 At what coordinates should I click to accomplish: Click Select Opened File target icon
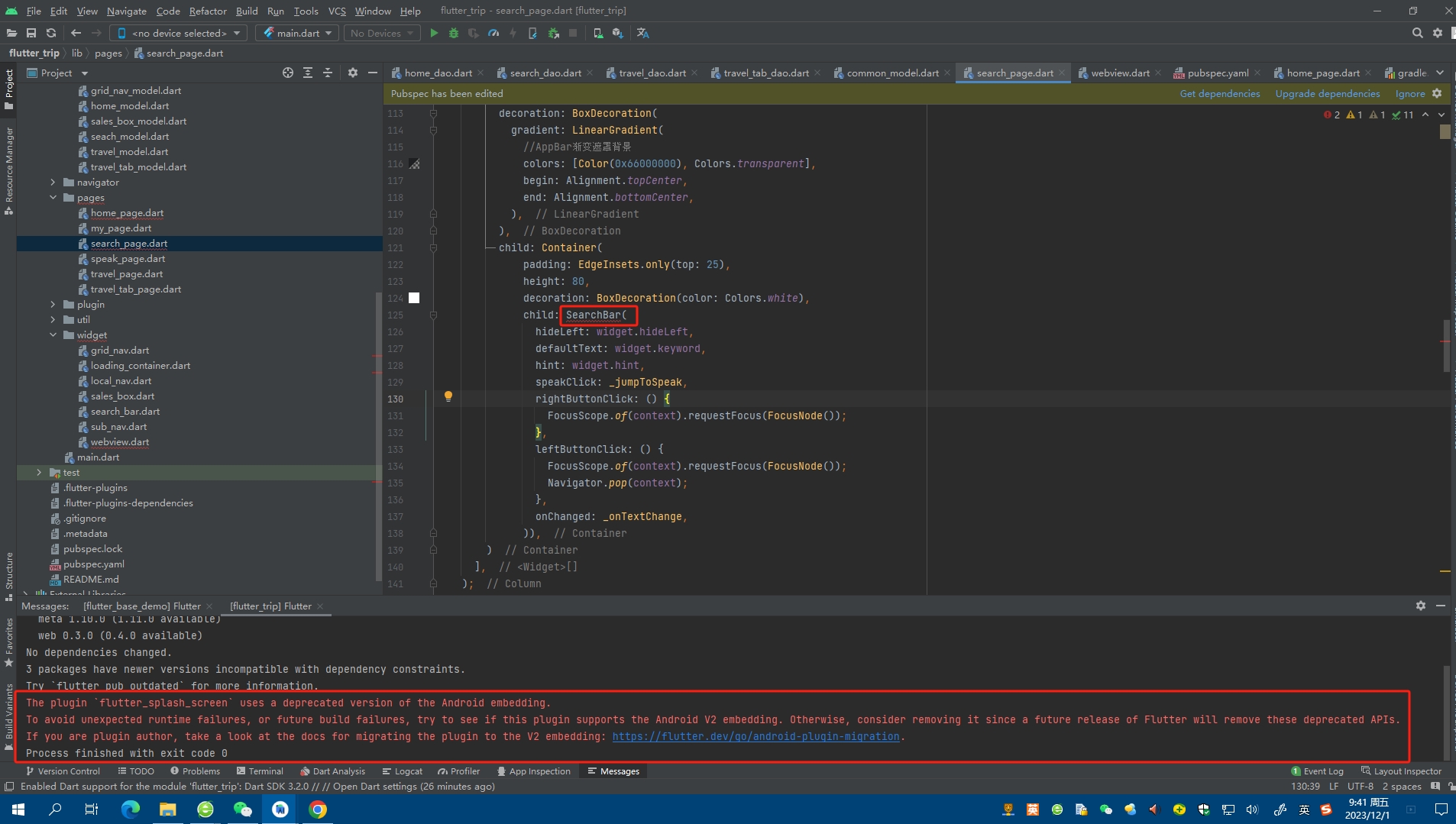(288, 73)
